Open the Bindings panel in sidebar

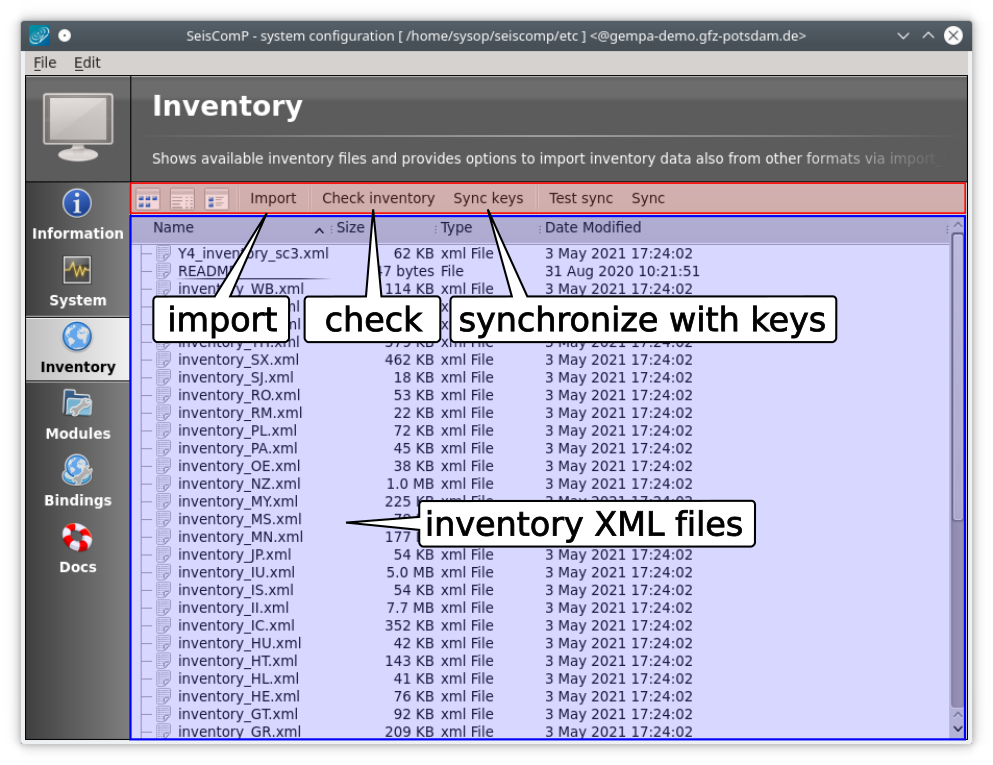click(x=77, y=482)
